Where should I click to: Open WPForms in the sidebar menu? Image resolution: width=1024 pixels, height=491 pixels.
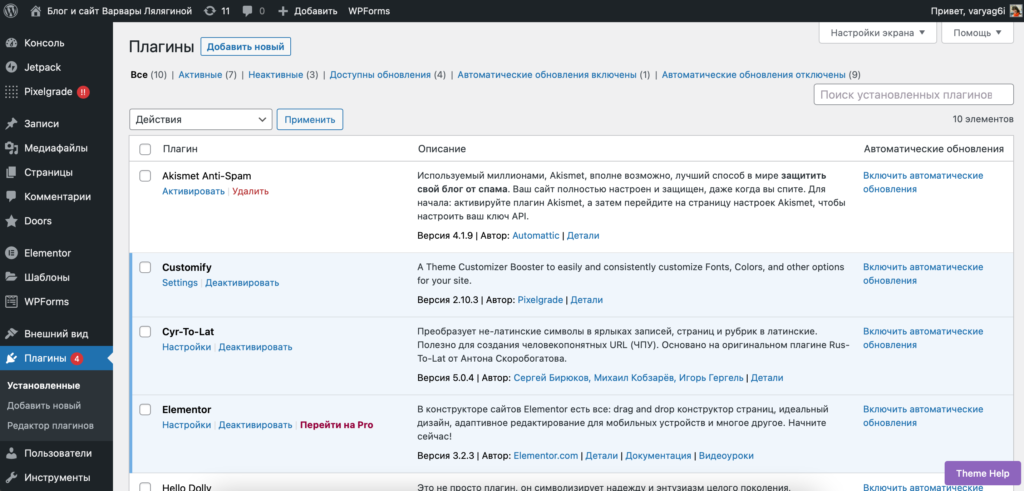pyautogui.click(x=46, y=301)
